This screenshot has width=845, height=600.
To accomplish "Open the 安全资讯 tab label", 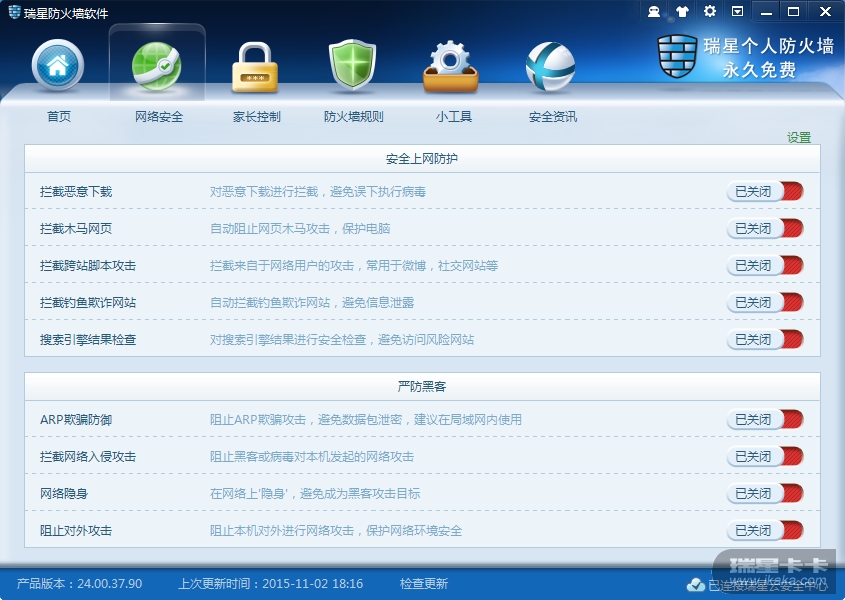I will 553,116.
